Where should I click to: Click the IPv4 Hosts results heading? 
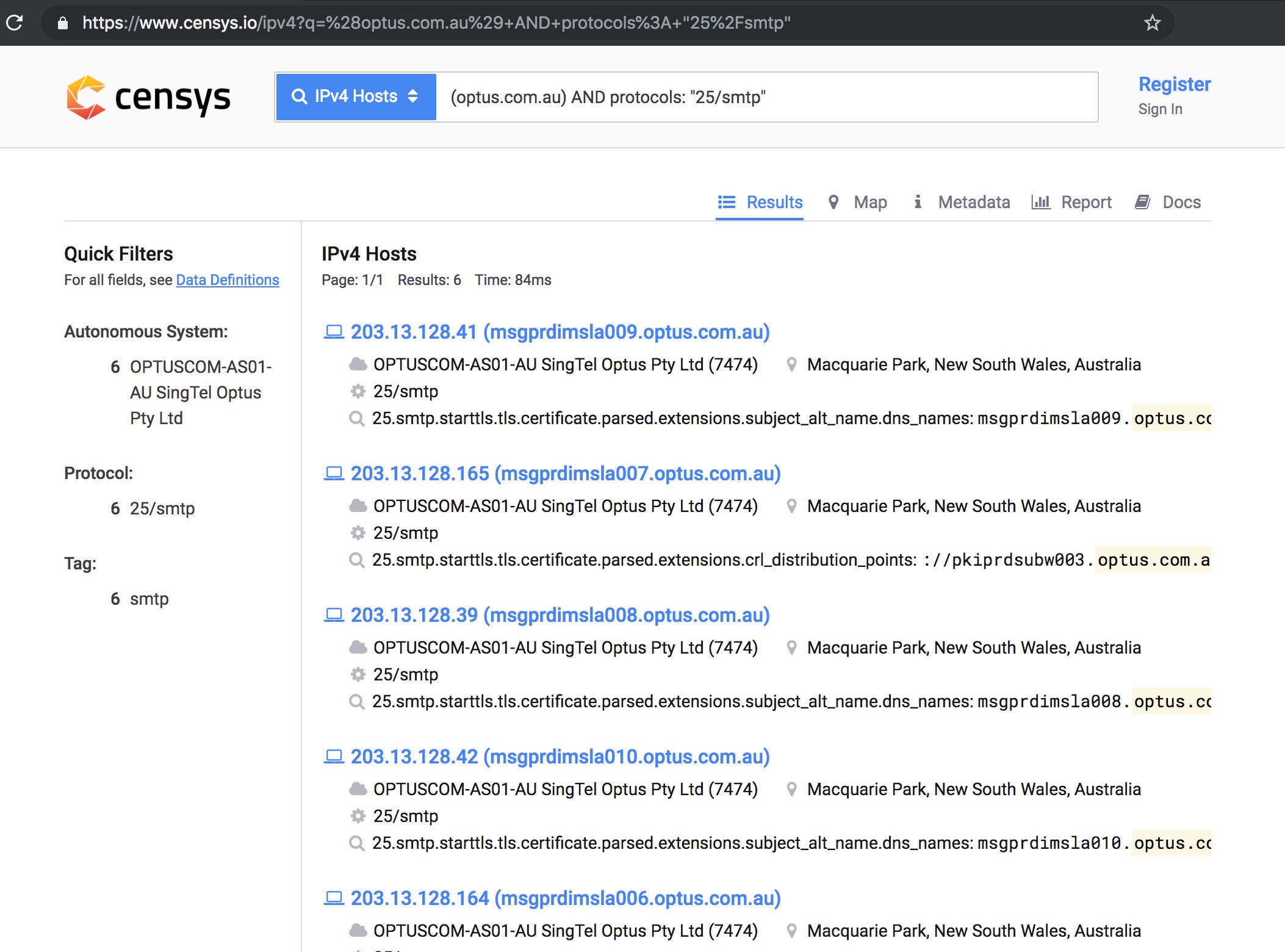click(369, 254)
